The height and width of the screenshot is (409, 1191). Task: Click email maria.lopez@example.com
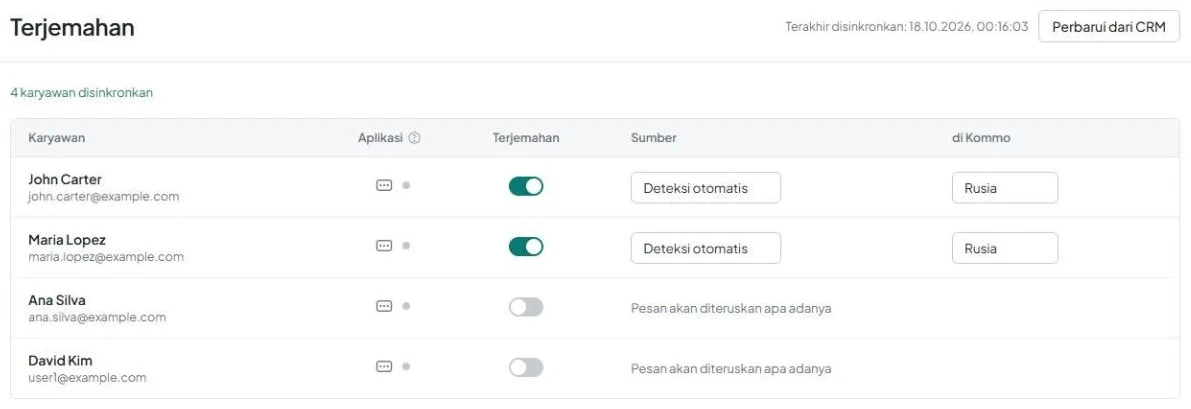tap(106, 257)
